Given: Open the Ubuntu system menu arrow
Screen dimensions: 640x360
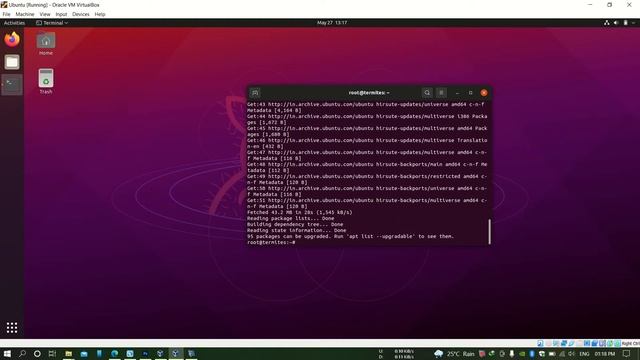Looking at the screenshot, I should point(634,23).
